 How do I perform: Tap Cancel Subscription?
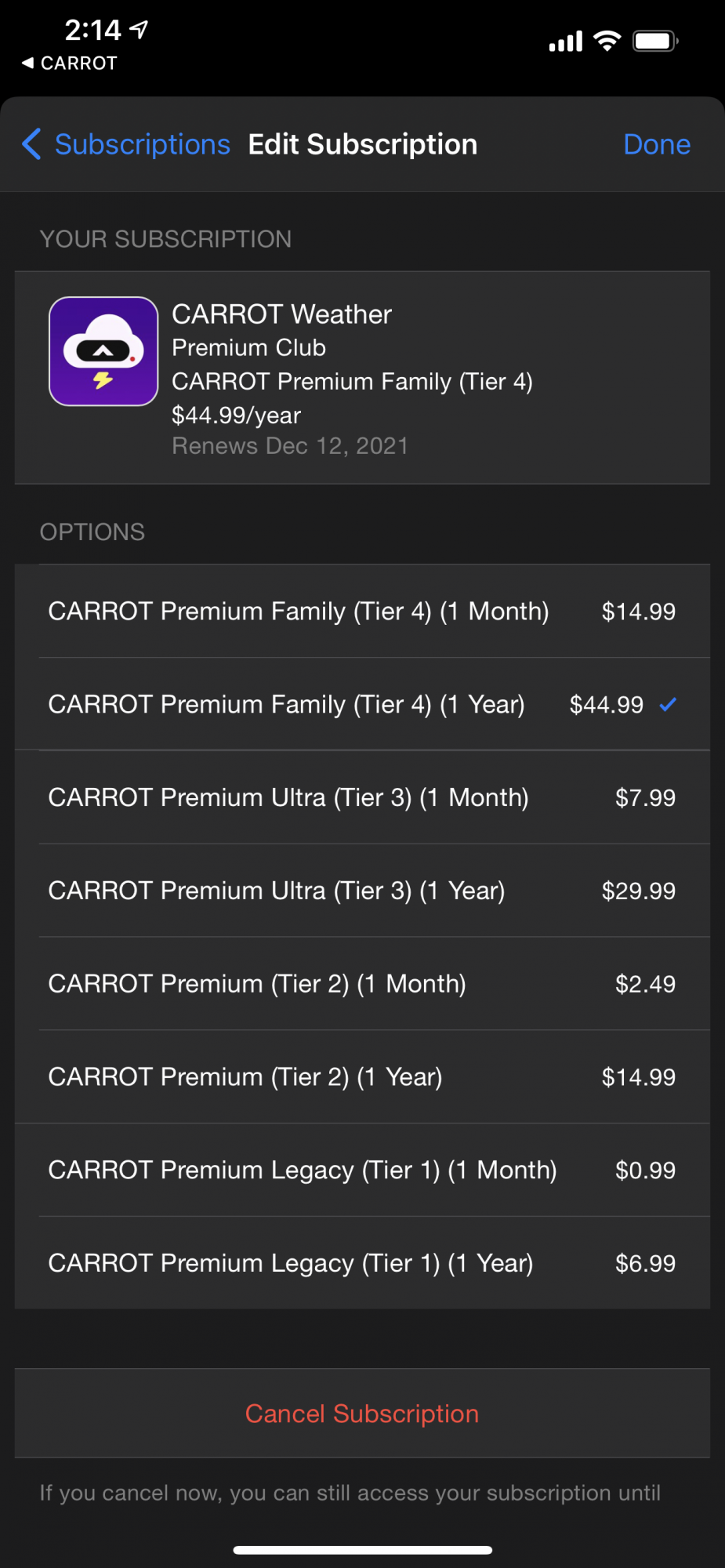pyautogui.click(x=362, y=1414)
